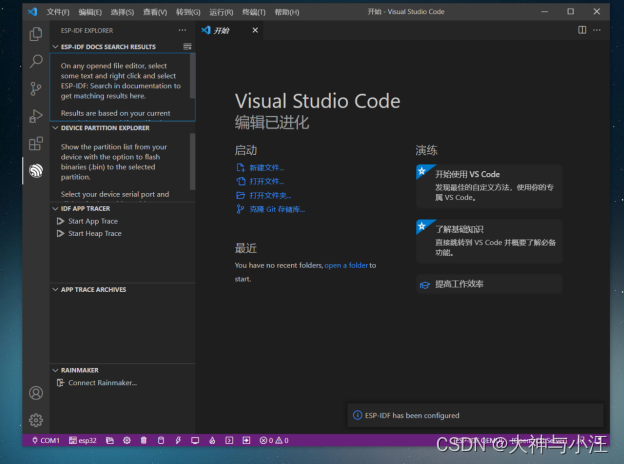Open the Accounts menu icon

pyautogui.click(x=36, y=393)
